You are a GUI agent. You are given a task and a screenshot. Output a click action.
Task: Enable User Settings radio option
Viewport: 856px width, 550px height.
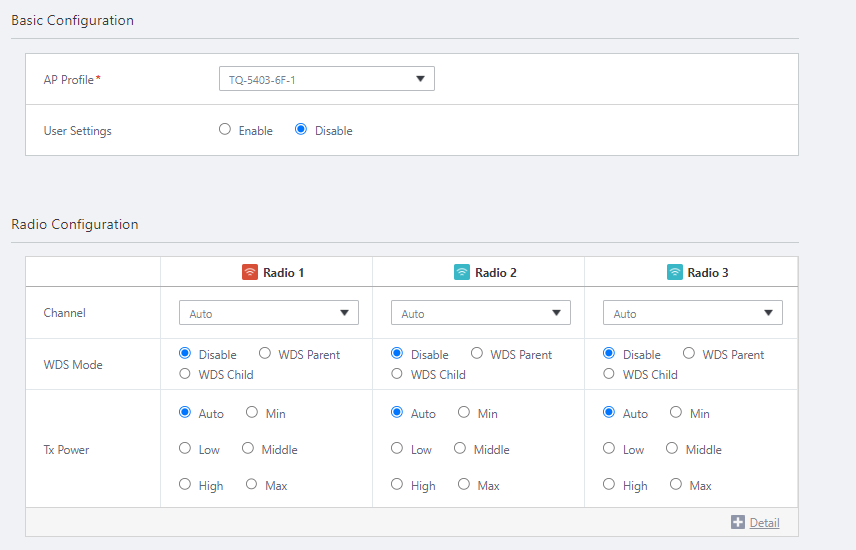coord(225,130)
